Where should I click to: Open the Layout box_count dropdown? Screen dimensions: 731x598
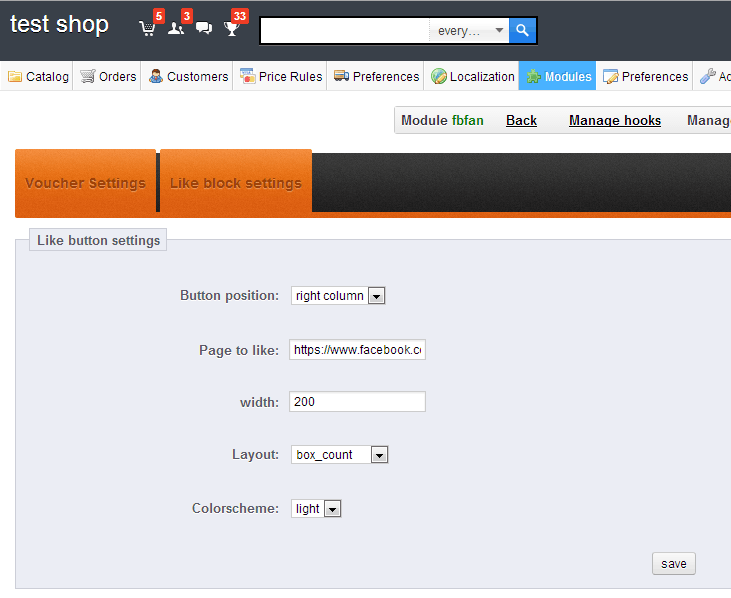(339, 454)
